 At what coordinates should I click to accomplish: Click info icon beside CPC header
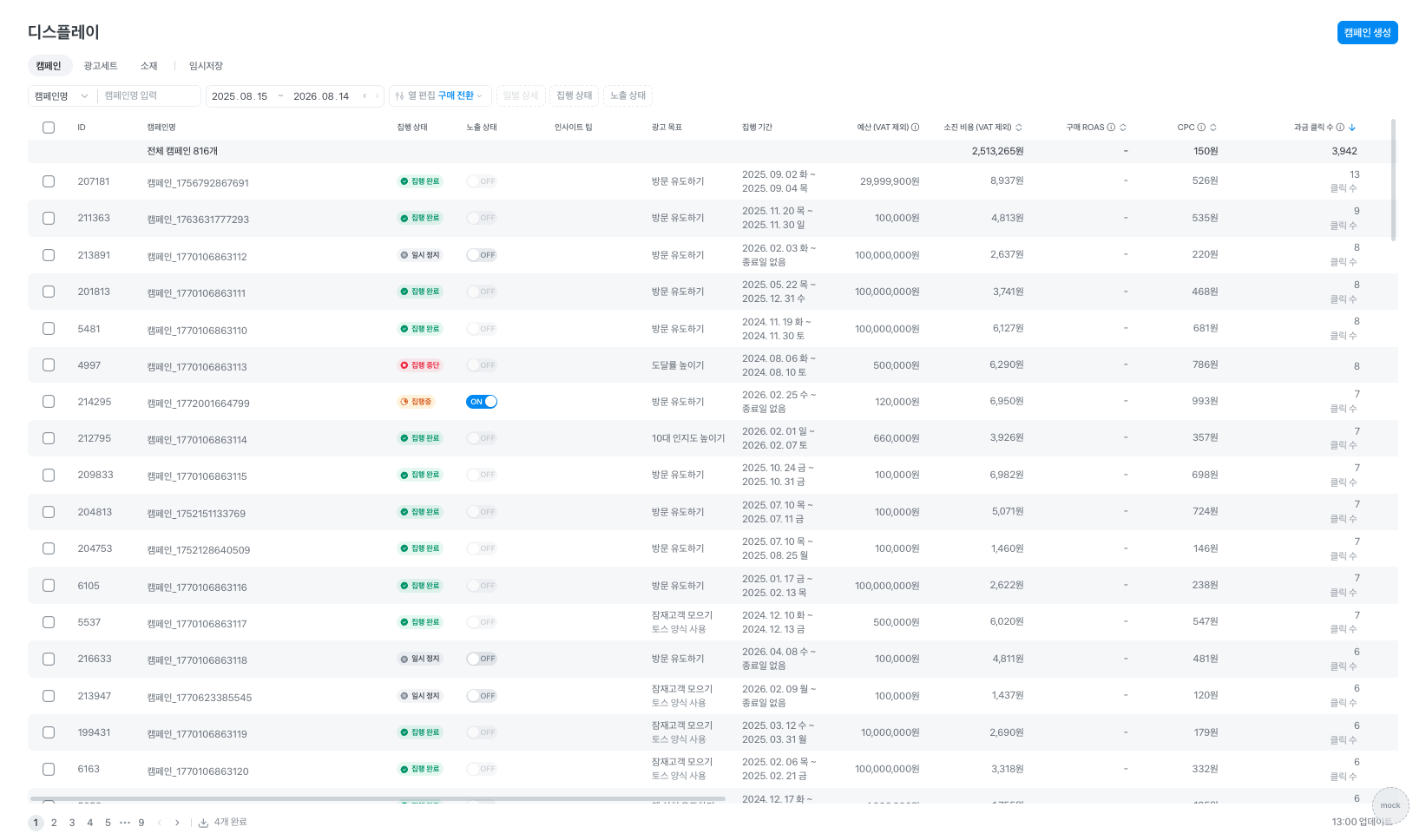pyautogui.click(x=1201, y=128)
